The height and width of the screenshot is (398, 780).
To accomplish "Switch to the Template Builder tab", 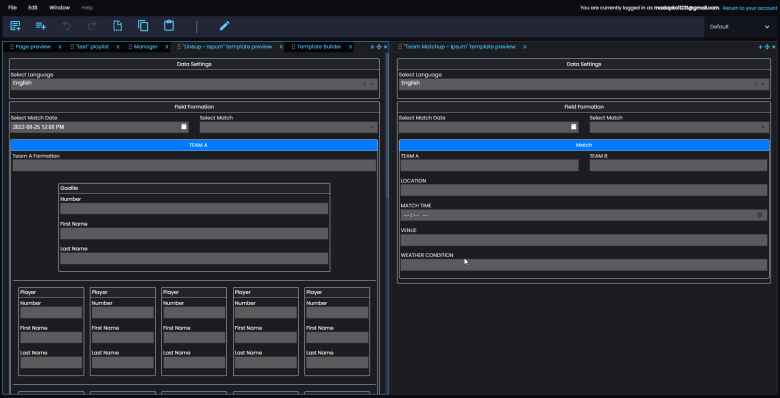I will click(x=319, y=47).
